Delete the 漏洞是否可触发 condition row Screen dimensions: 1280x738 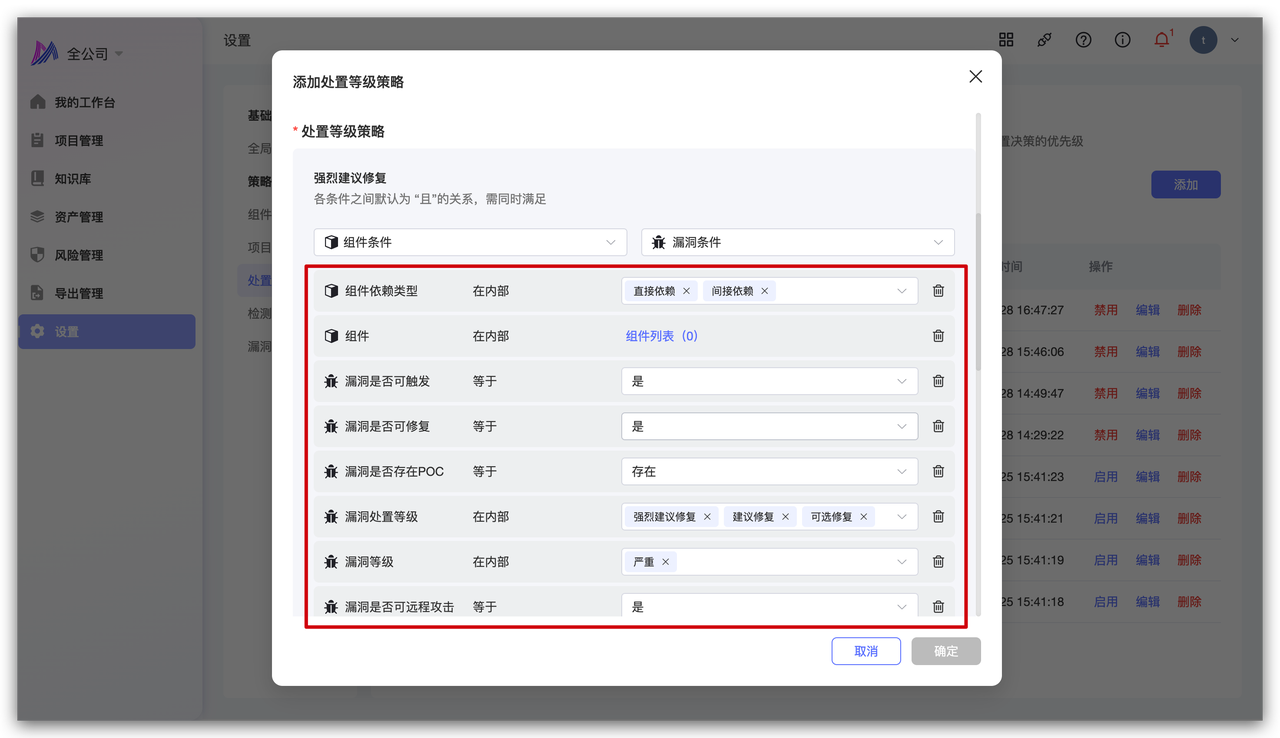[938, 381]
